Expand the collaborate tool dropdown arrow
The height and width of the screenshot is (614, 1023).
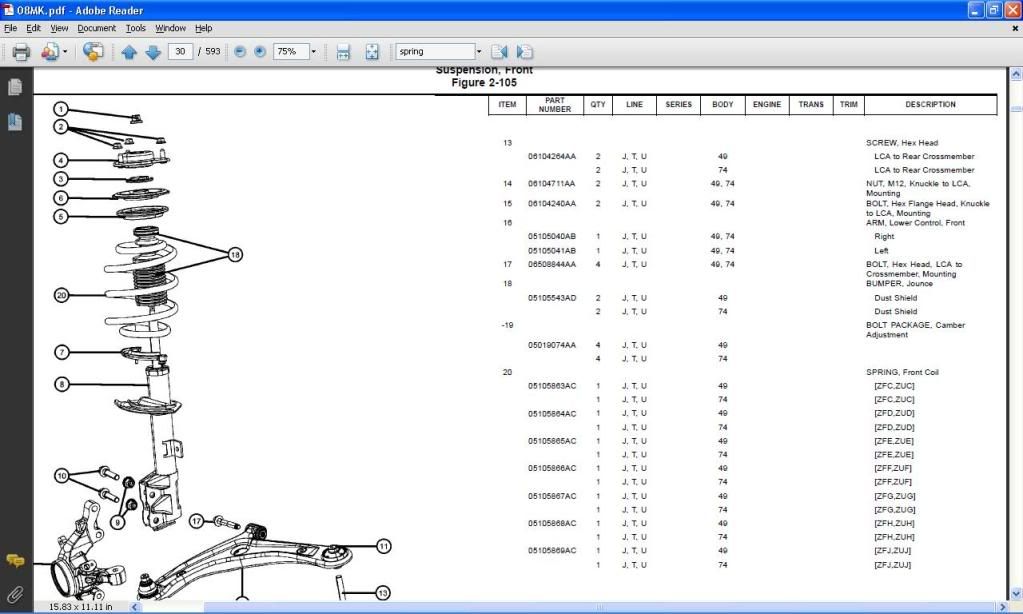pos(65,52)
